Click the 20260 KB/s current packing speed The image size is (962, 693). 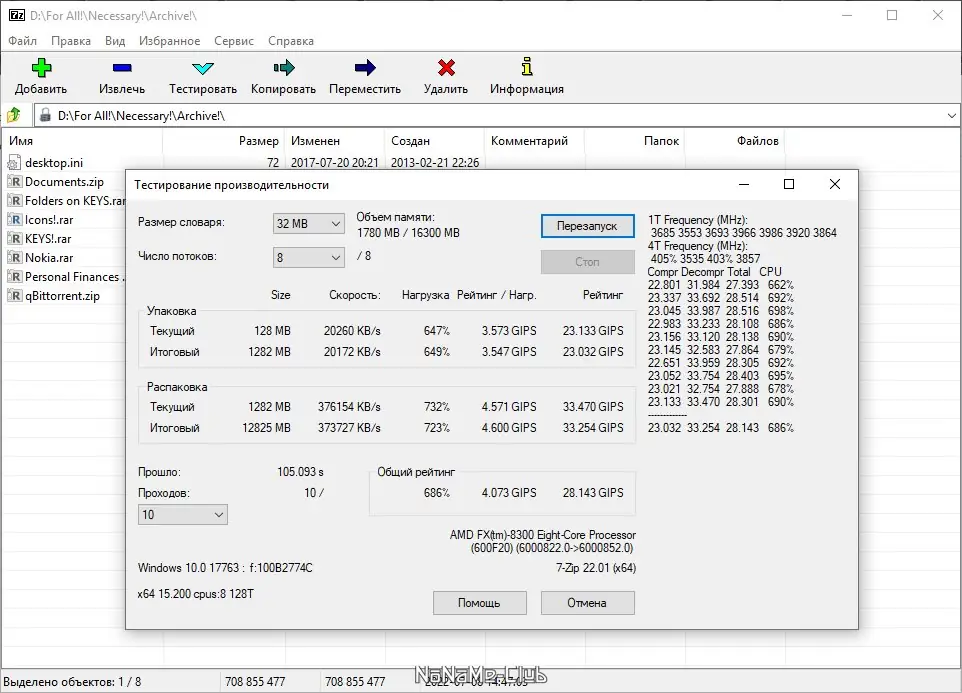point(352,331)
